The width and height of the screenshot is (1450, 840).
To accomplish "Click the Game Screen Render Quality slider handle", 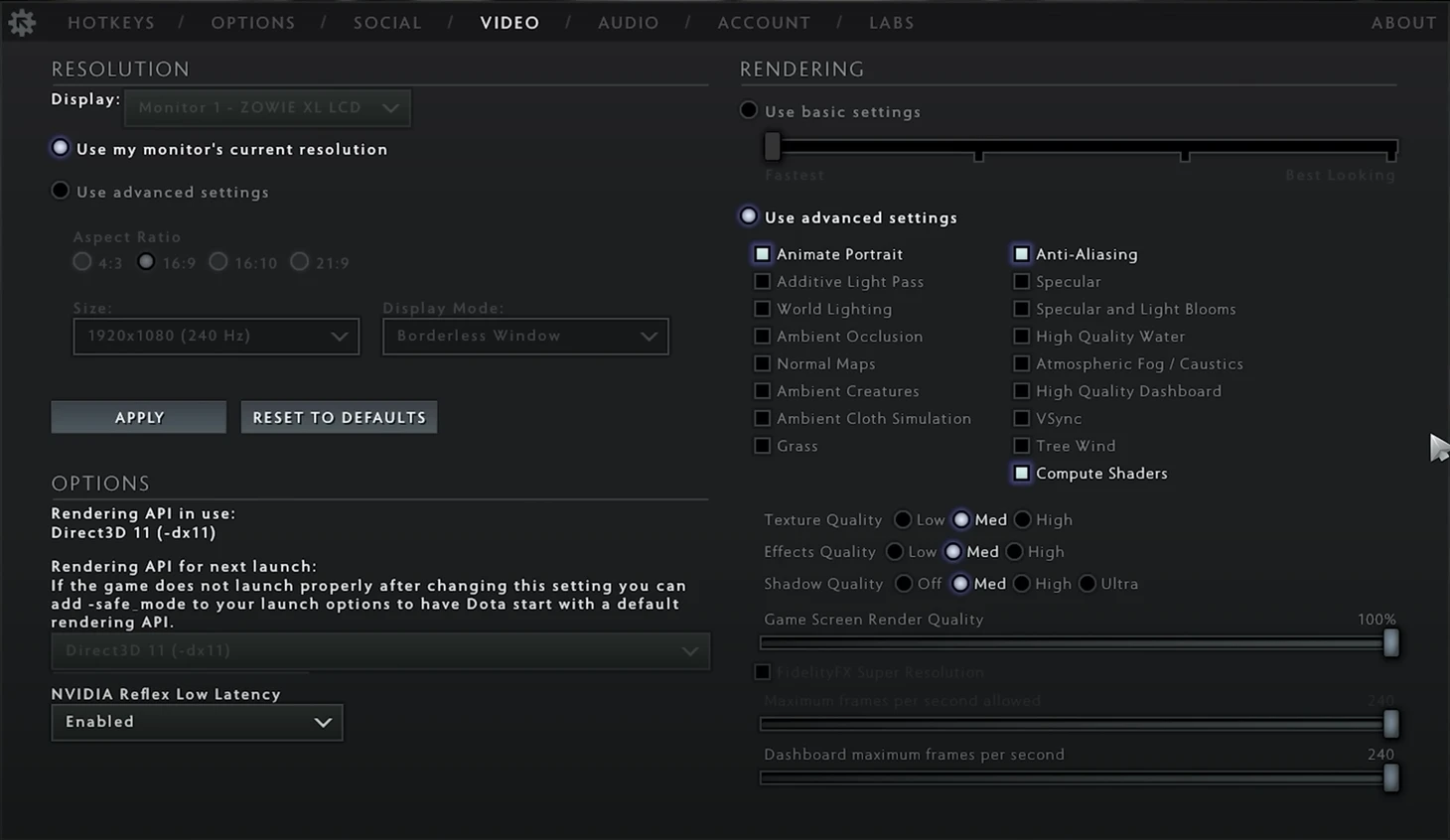I will [1390, 643].
